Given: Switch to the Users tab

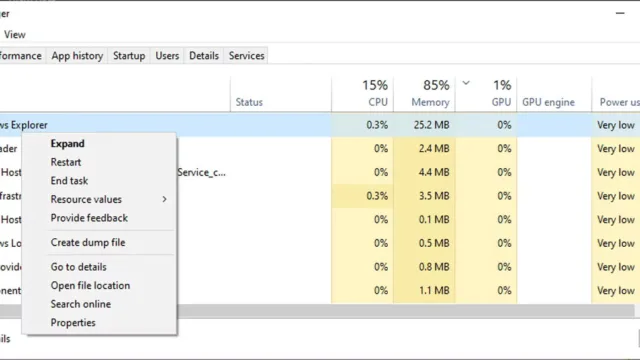Looking at the screenshot, I should click(x=167, y=56).
